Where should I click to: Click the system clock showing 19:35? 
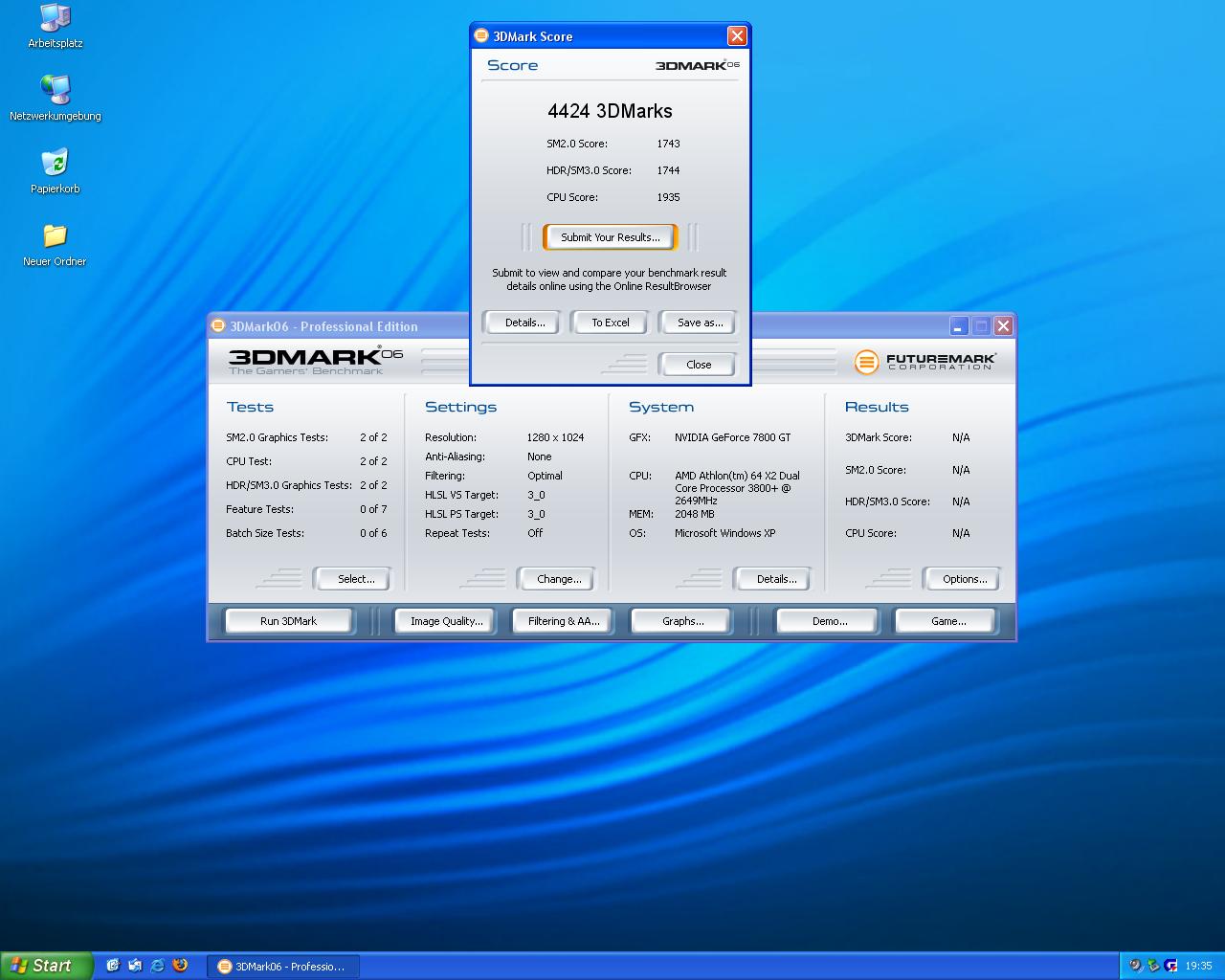pos(1198,967)
